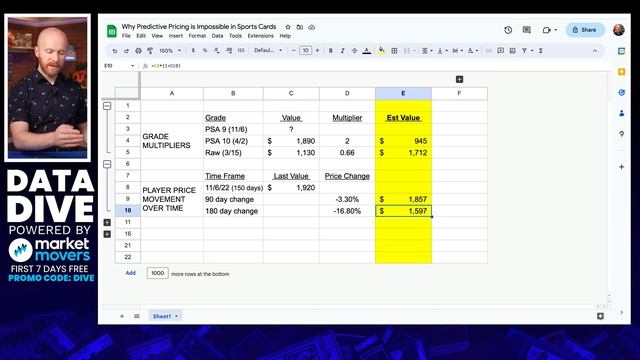Open the zoom 150% dropdown
The image size is (640, 360).
pyautogui.click(x=170, y=51)
